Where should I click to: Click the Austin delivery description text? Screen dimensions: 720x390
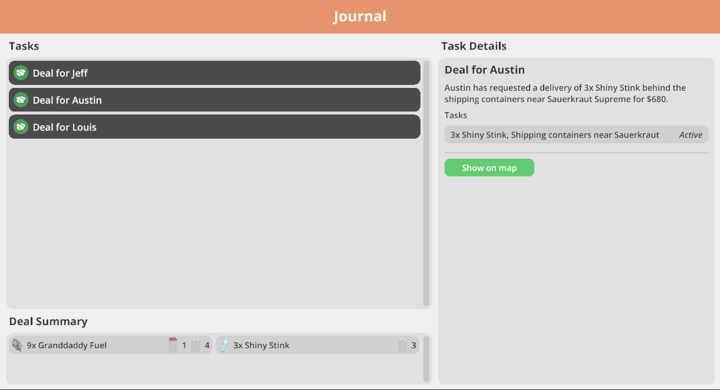[x=565, y=93]
